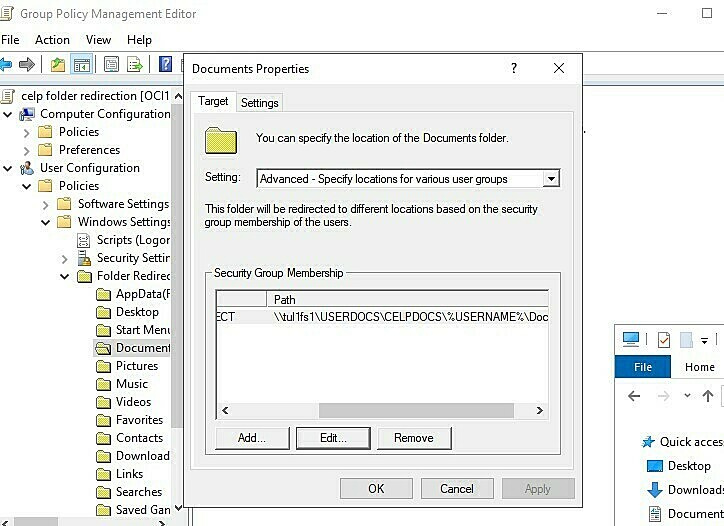
Task: Expand Policies under Computer Configuration
Action: (26, 133)
